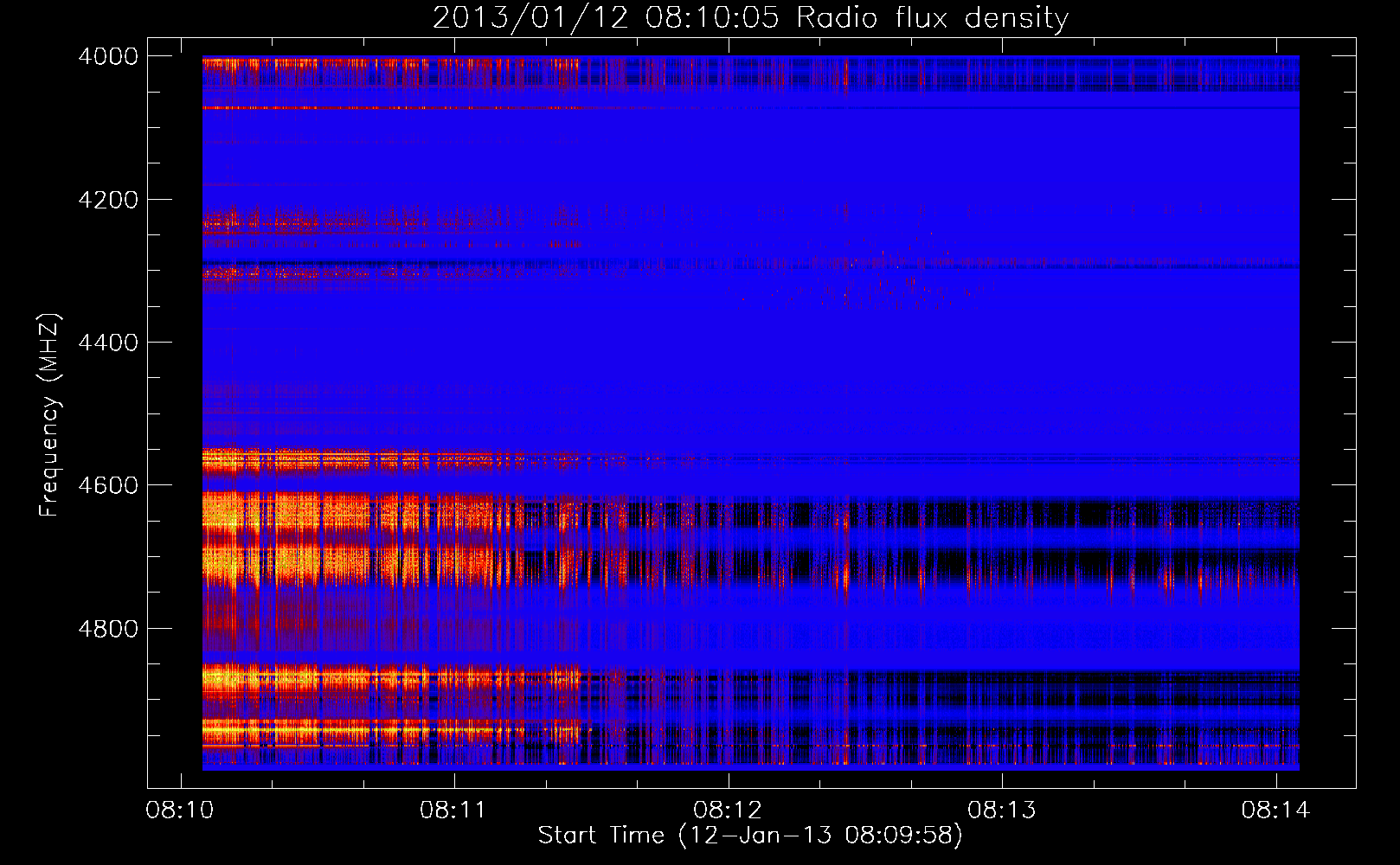
Task: Click the 08:13 time tick label
Action: (x=1002, y=811)
